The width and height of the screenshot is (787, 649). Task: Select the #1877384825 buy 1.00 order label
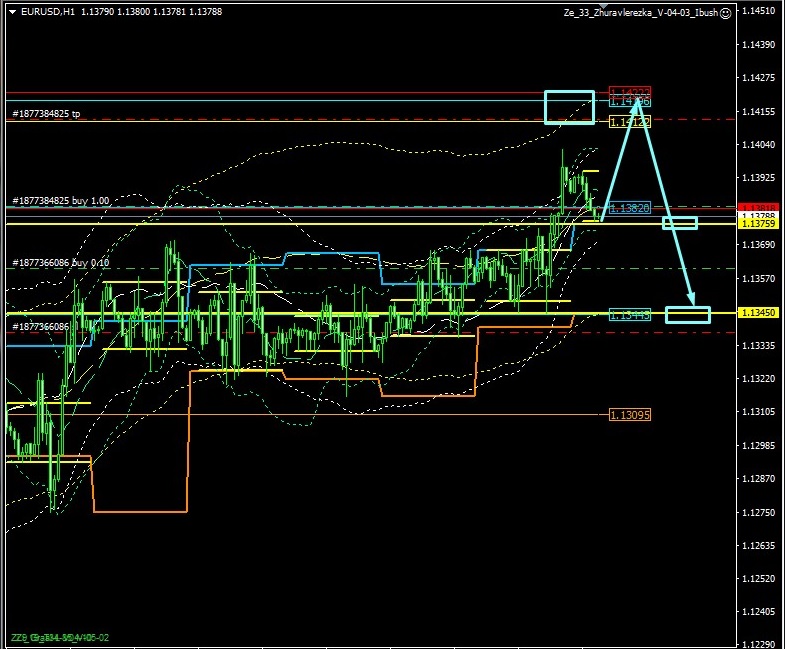60,201
